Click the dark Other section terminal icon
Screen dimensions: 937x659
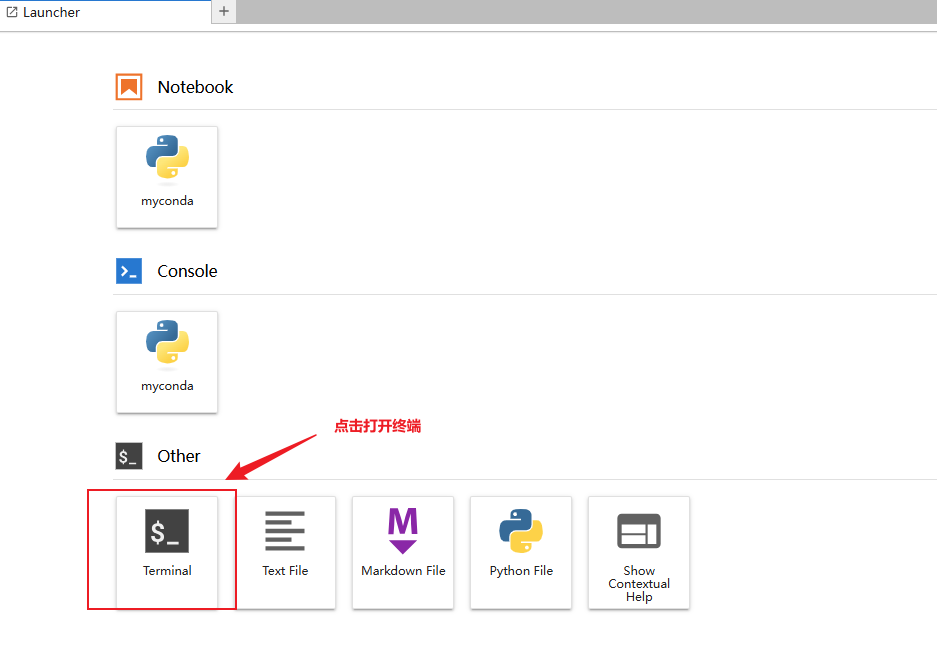pyautogui.click(x=129, y=456)
